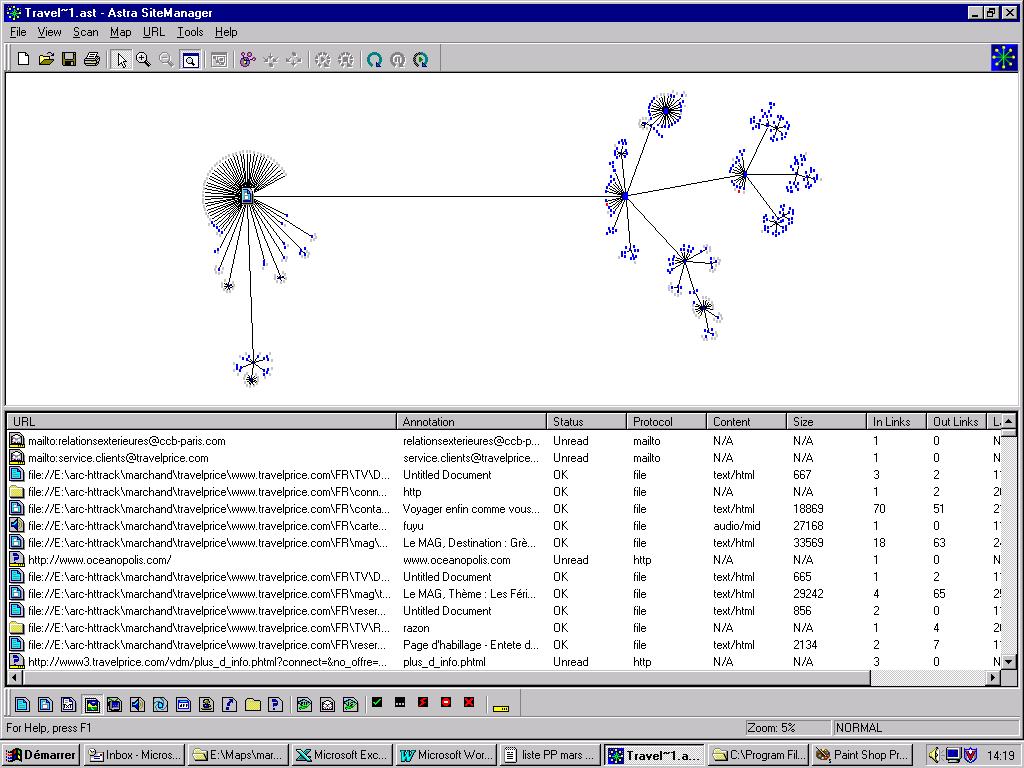
Task: Open the Help menu
Action: (x=226, y=32)
